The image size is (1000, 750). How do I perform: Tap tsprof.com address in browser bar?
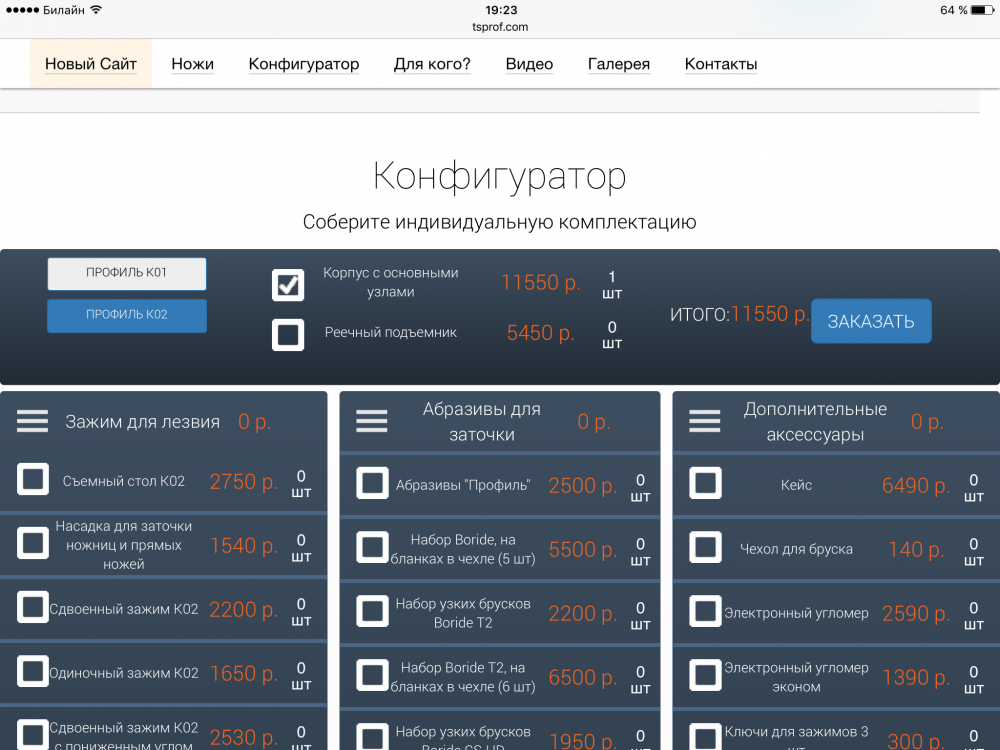[500, 27]
